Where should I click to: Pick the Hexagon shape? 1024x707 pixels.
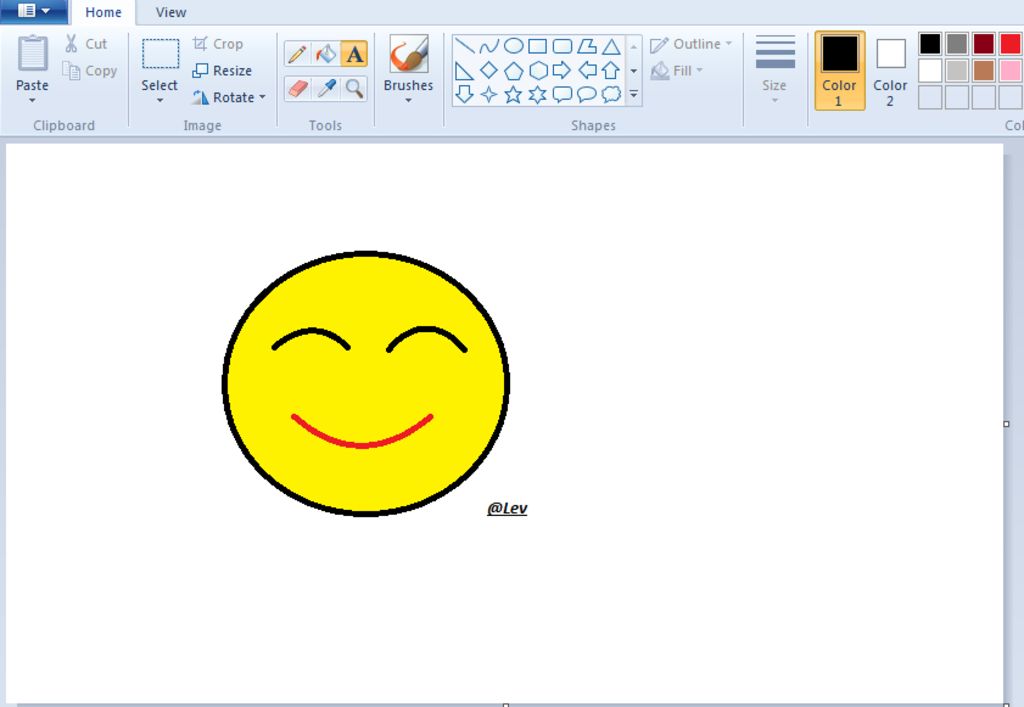[x=537, y=70]
